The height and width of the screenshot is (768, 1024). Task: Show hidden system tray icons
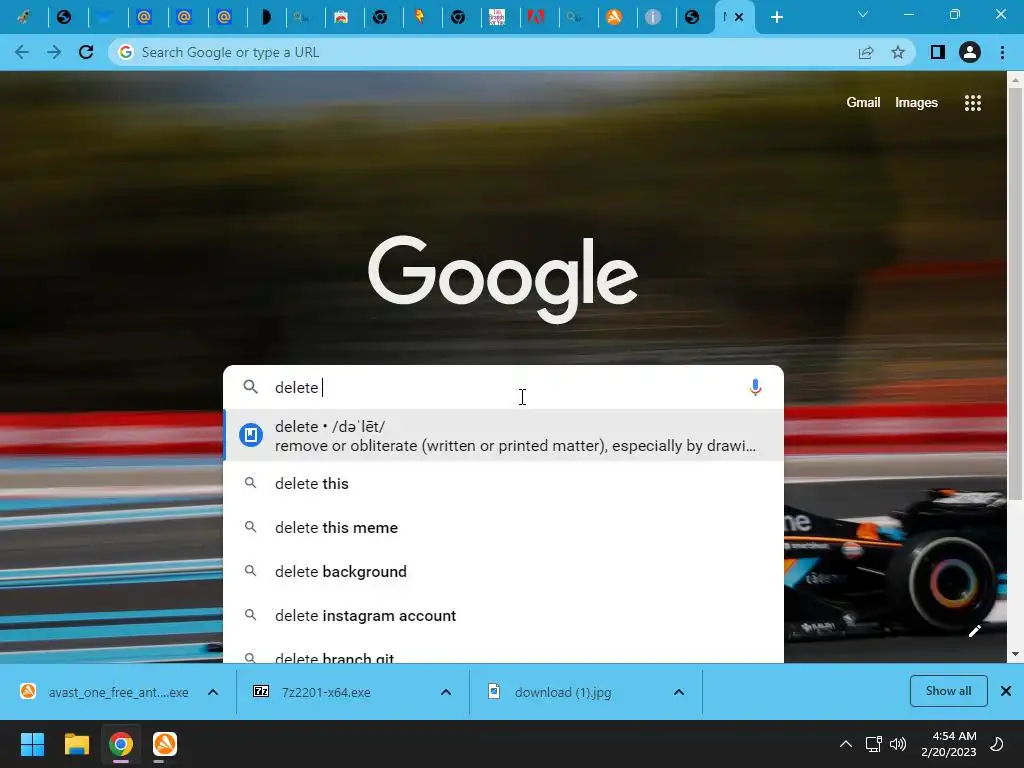click(846, 744)
